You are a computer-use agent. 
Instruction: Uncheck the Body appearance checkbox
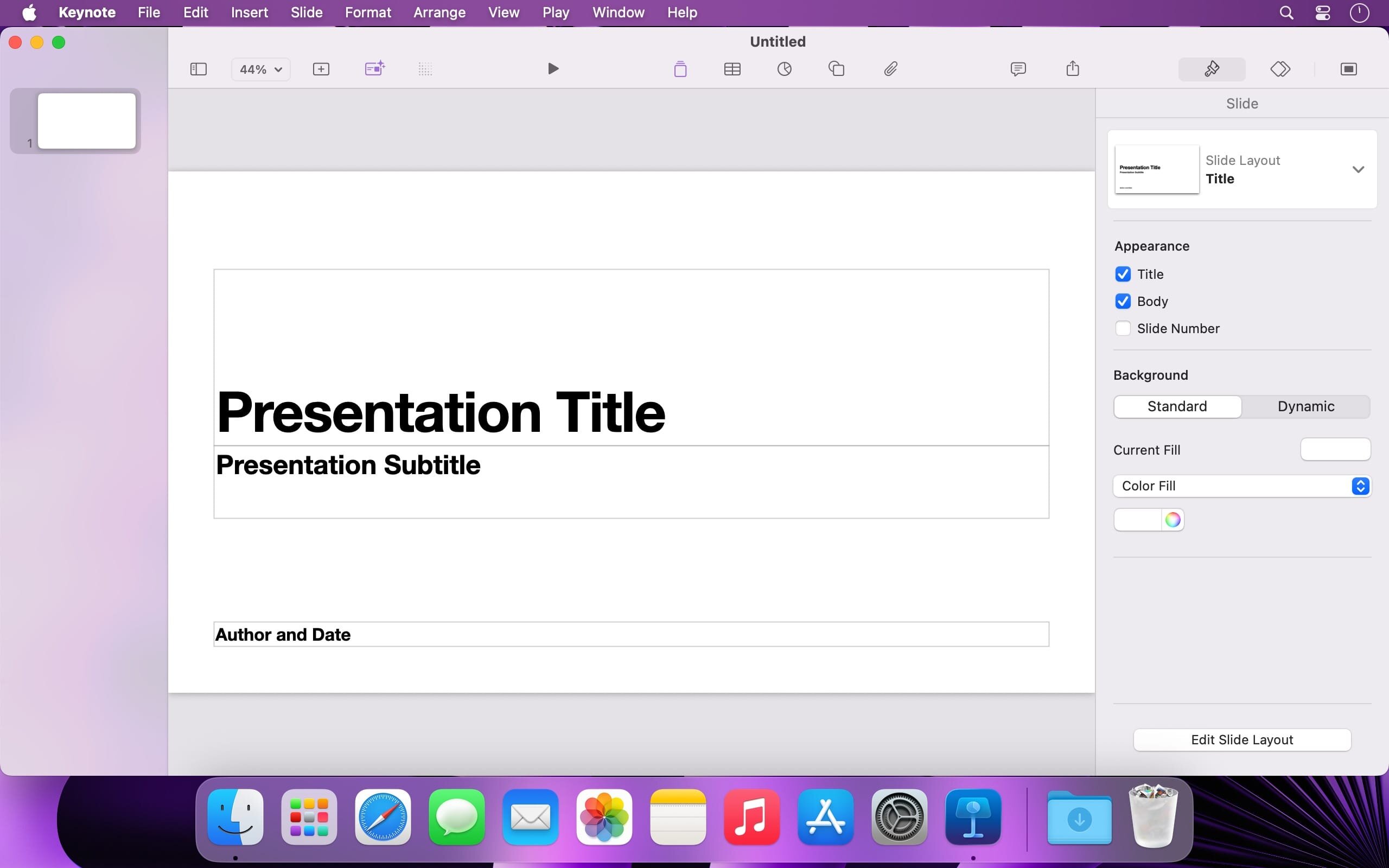click(x=1123, y=302)
